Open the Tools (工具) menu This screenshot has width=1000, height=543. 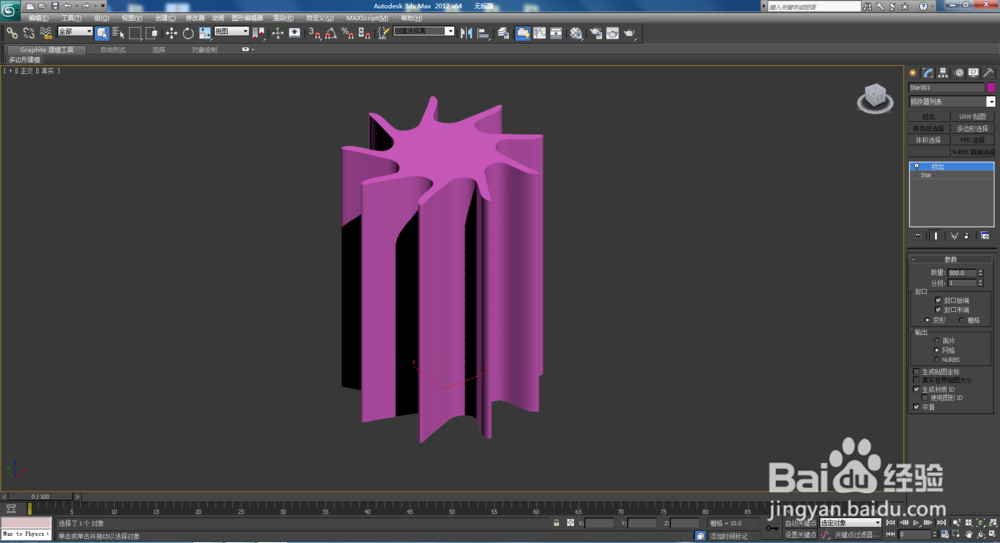[71, 18]
